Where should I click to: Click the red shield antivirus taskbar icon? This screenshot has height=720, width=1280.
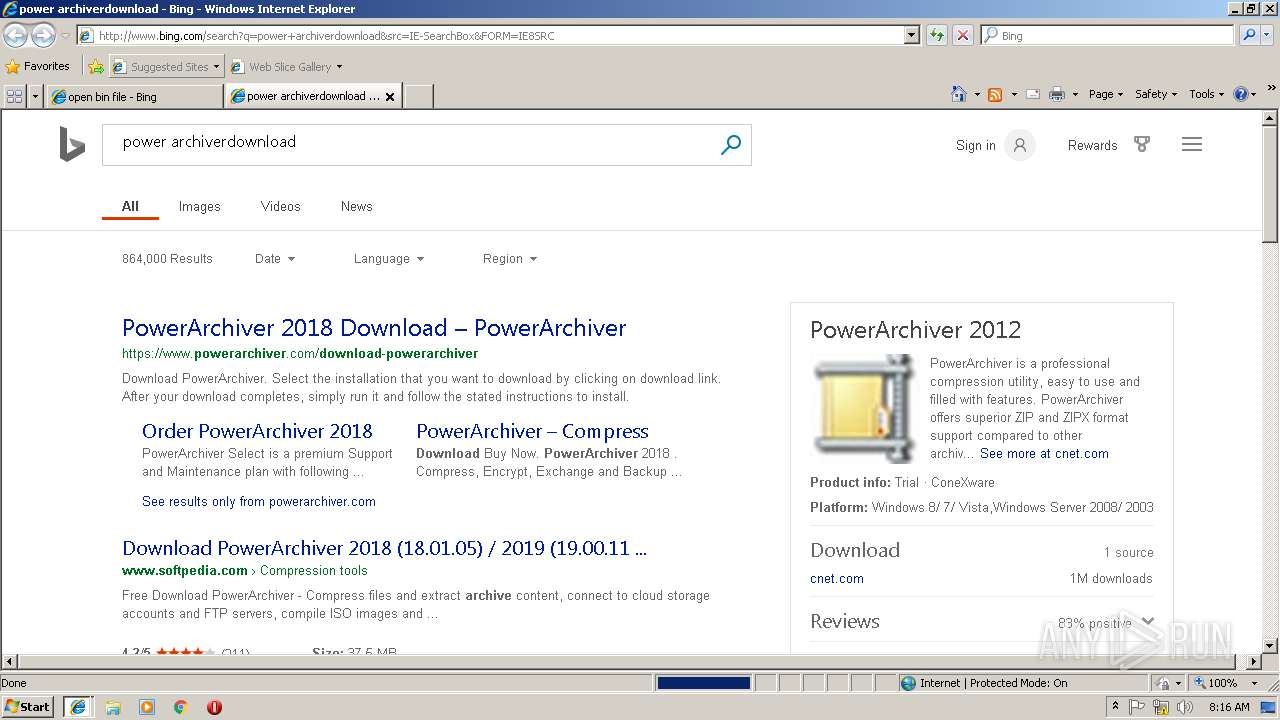(x=214, y=707)
